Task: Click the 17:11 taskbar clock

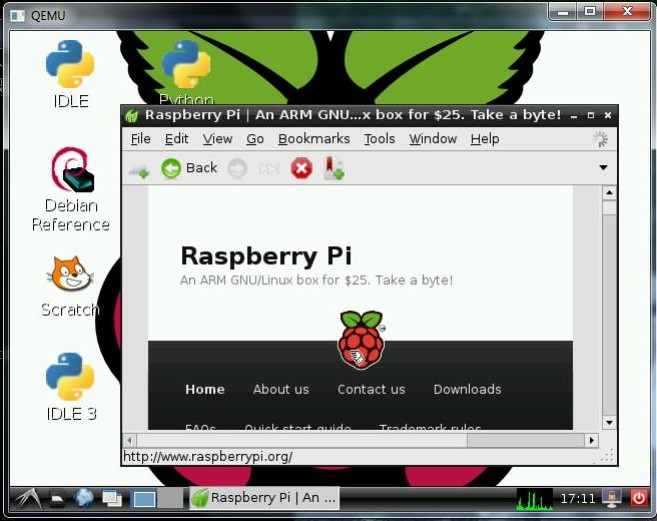Action: pos(578,498)
